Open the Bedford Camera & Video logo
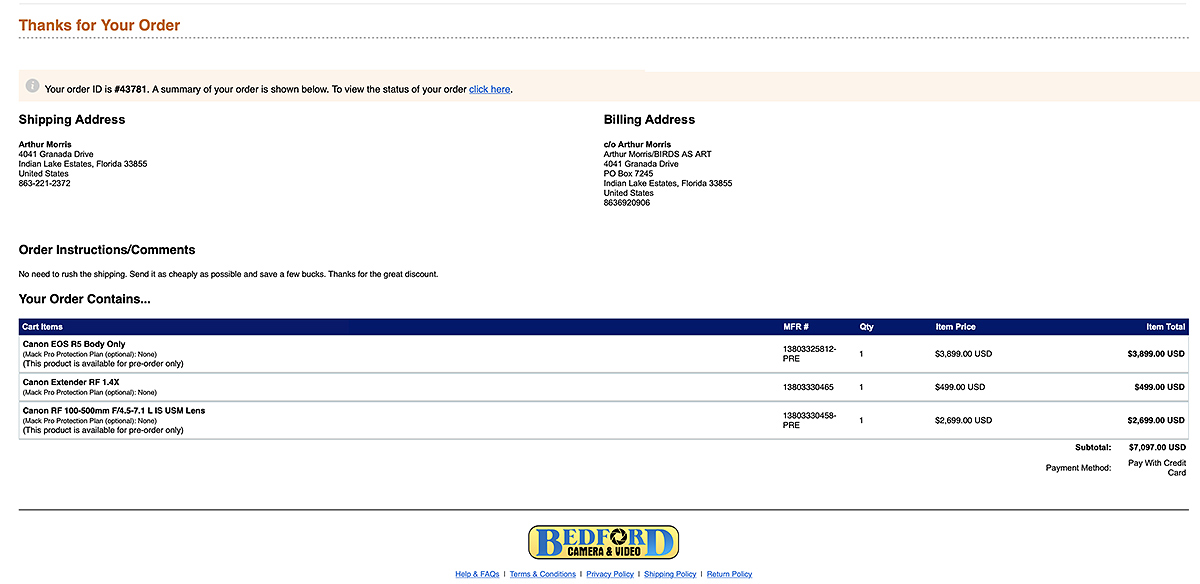The image size is (1200, 584). (603, 542)
